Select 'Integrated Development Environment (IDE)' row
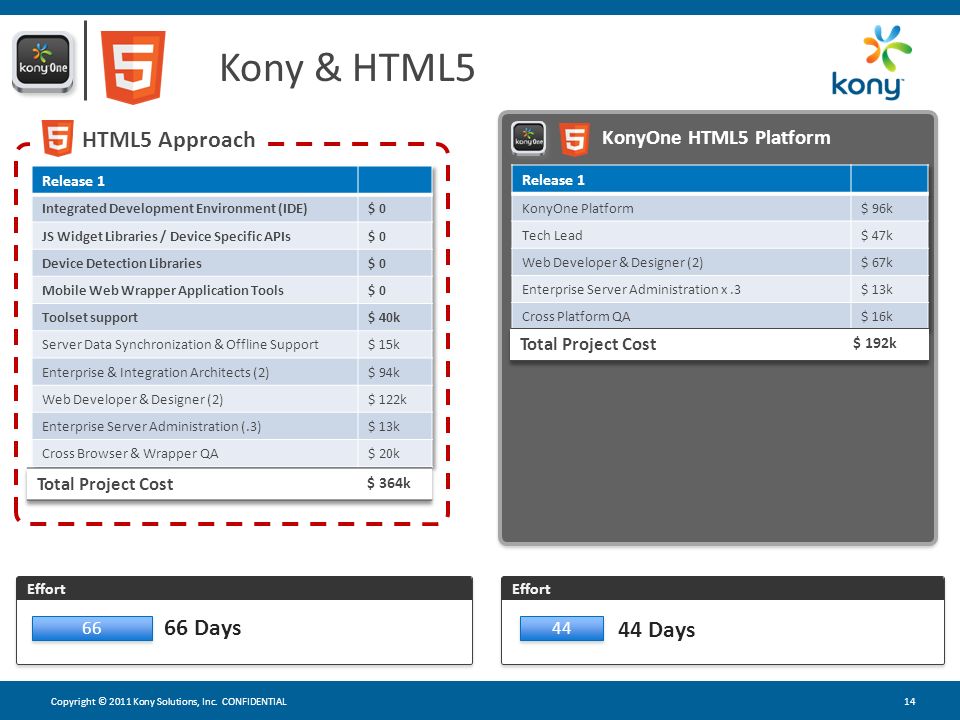Image resolution: width=960 pixels, height=720 pixels. (x=232, y=208)
